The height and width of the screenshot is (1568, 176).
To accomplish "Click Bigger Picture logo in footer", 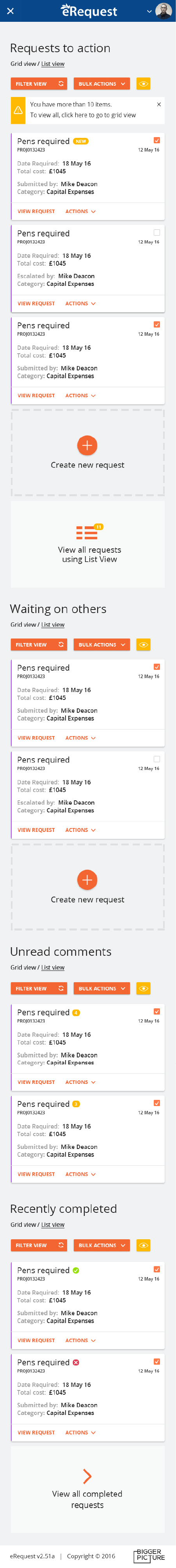I will [149, 1555].
